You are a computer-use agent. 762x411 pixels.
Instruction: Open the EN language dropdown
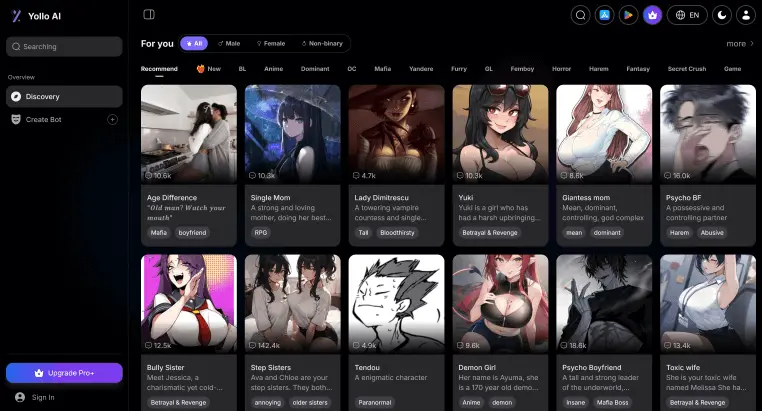point(686,15)
